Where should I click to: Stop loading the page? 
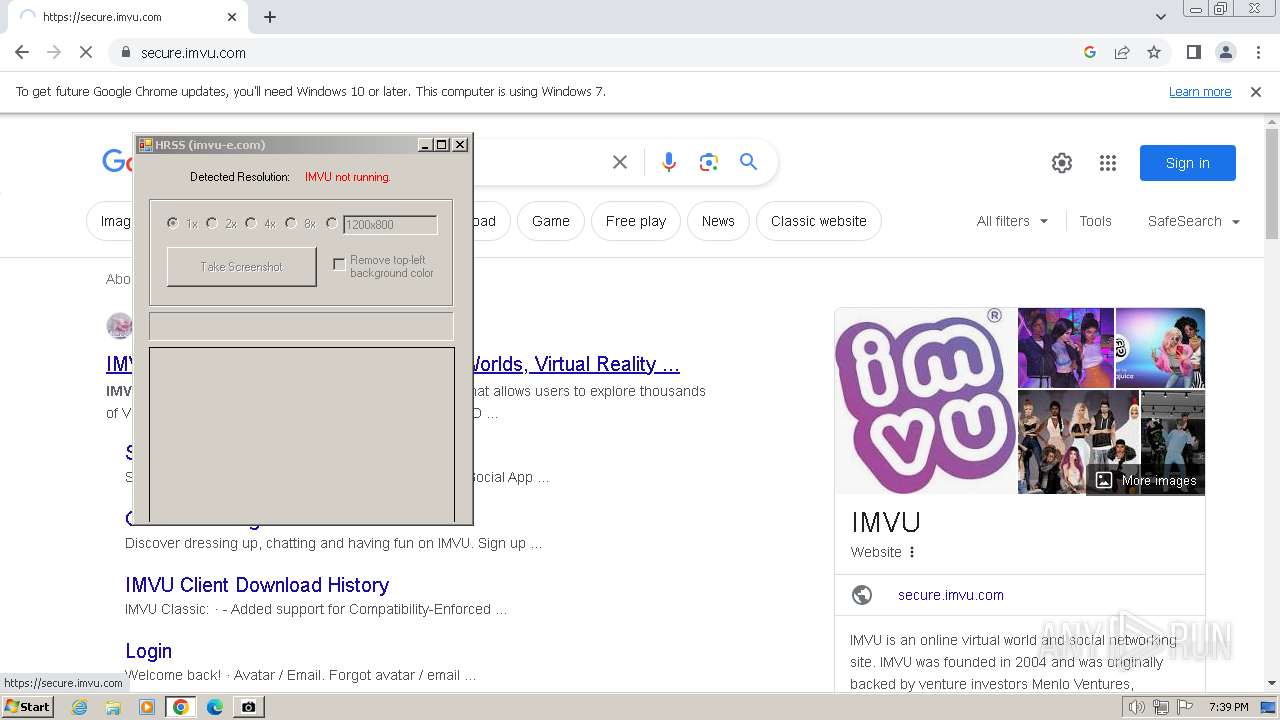tap(85, 52)
